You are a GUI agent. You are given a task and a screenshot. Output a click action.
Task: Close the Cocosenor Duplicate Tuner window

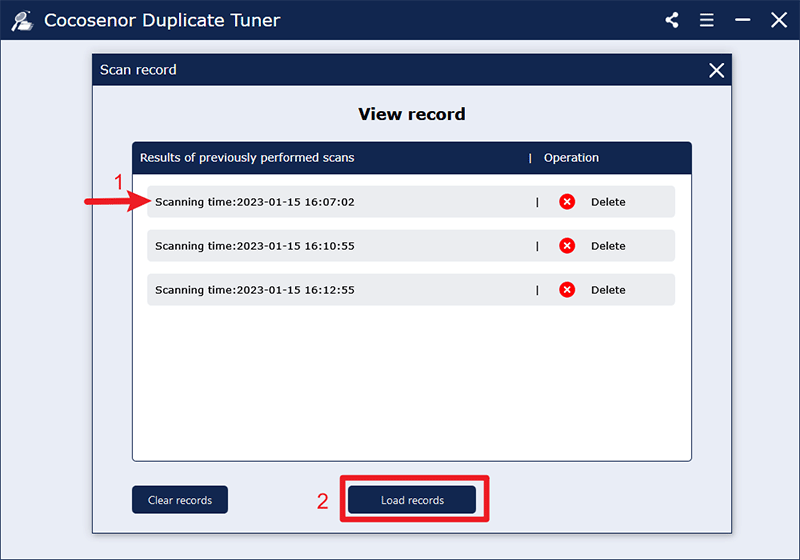point(779,20)
